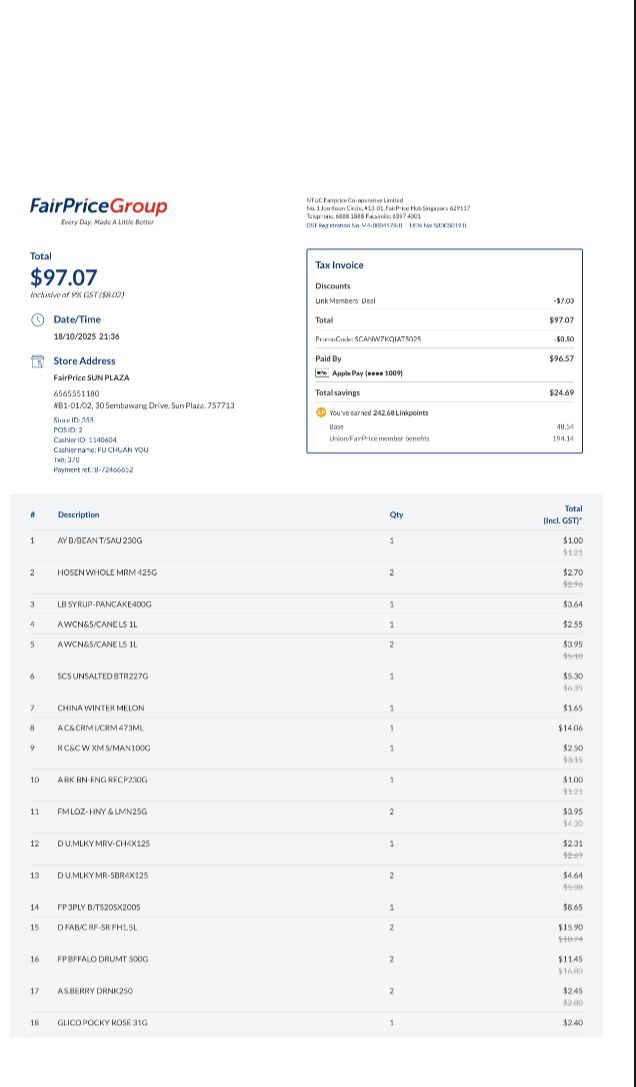Click the 'Cashier ID: 1140604' line
The image size is (636, 1087).
click(x=85, y=440)
